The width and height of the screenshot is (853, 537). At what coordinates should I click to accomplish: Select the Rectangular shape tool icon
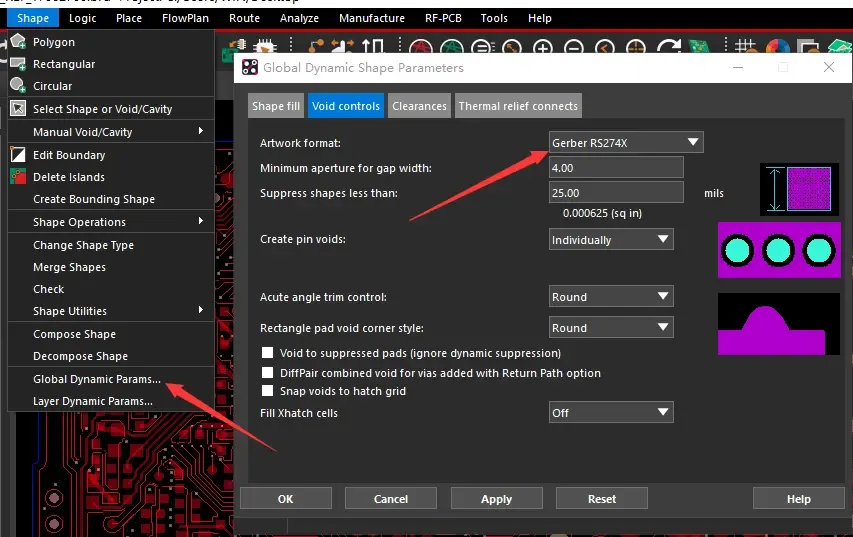pyautogui.click(x=18, y=64)
